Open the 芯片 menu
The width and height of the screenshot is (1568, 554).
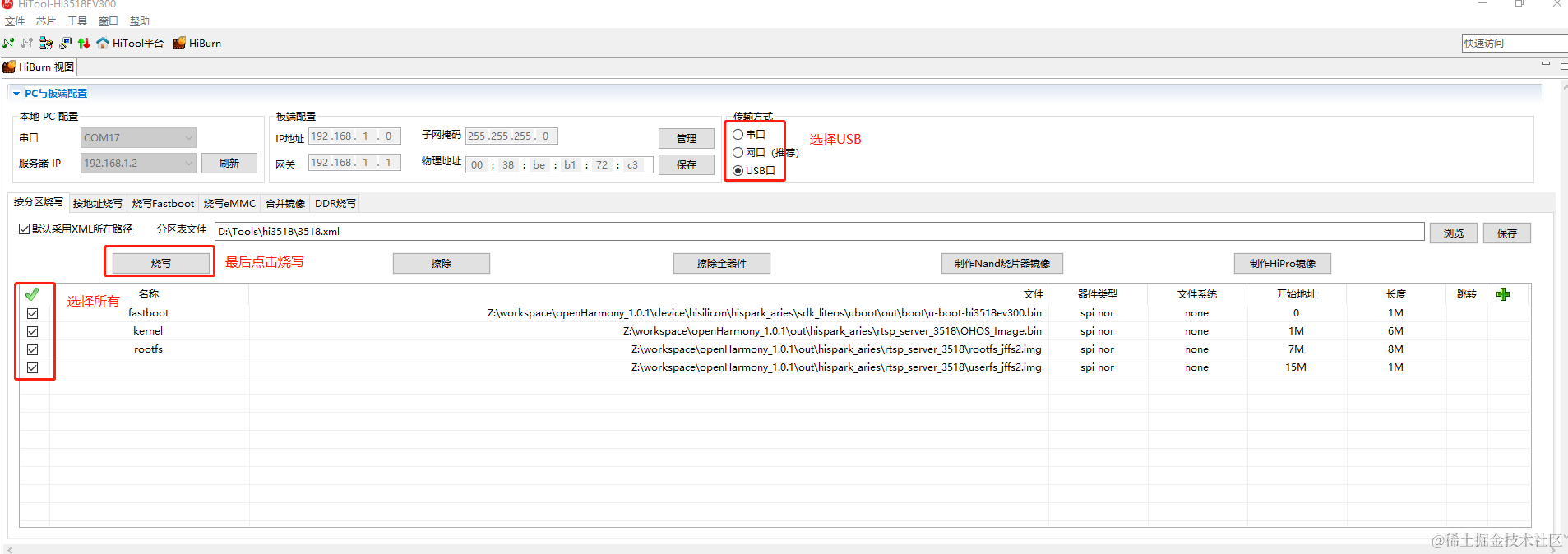pyautogui.click(x=46, y=21)
